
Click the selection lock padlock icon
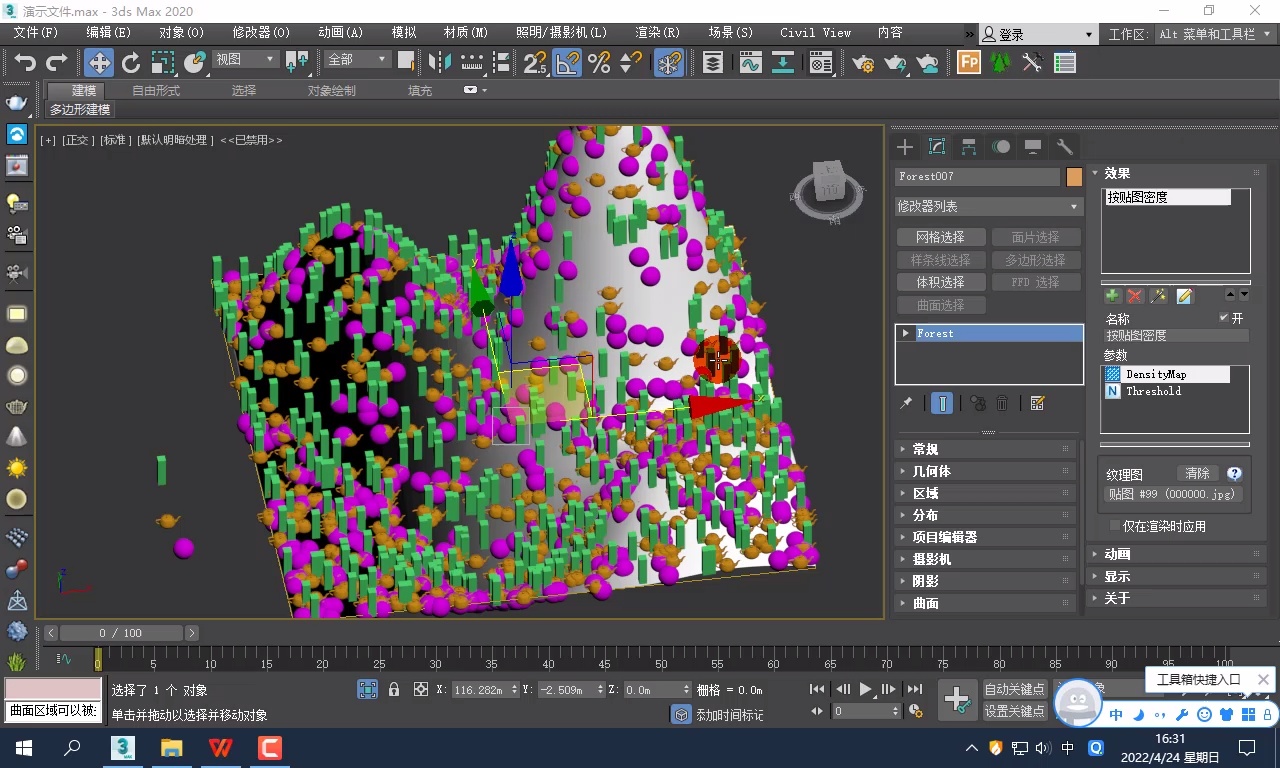[x=394, y=689]
